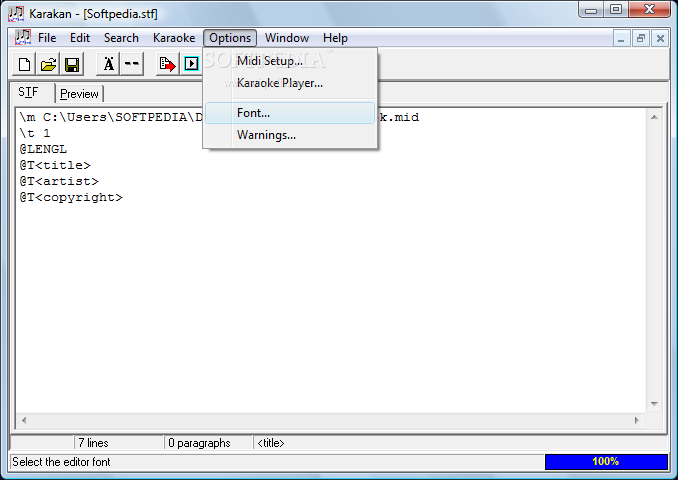Click the @LENGL line in editor
The image size is (678, 480).
[43, 149]
